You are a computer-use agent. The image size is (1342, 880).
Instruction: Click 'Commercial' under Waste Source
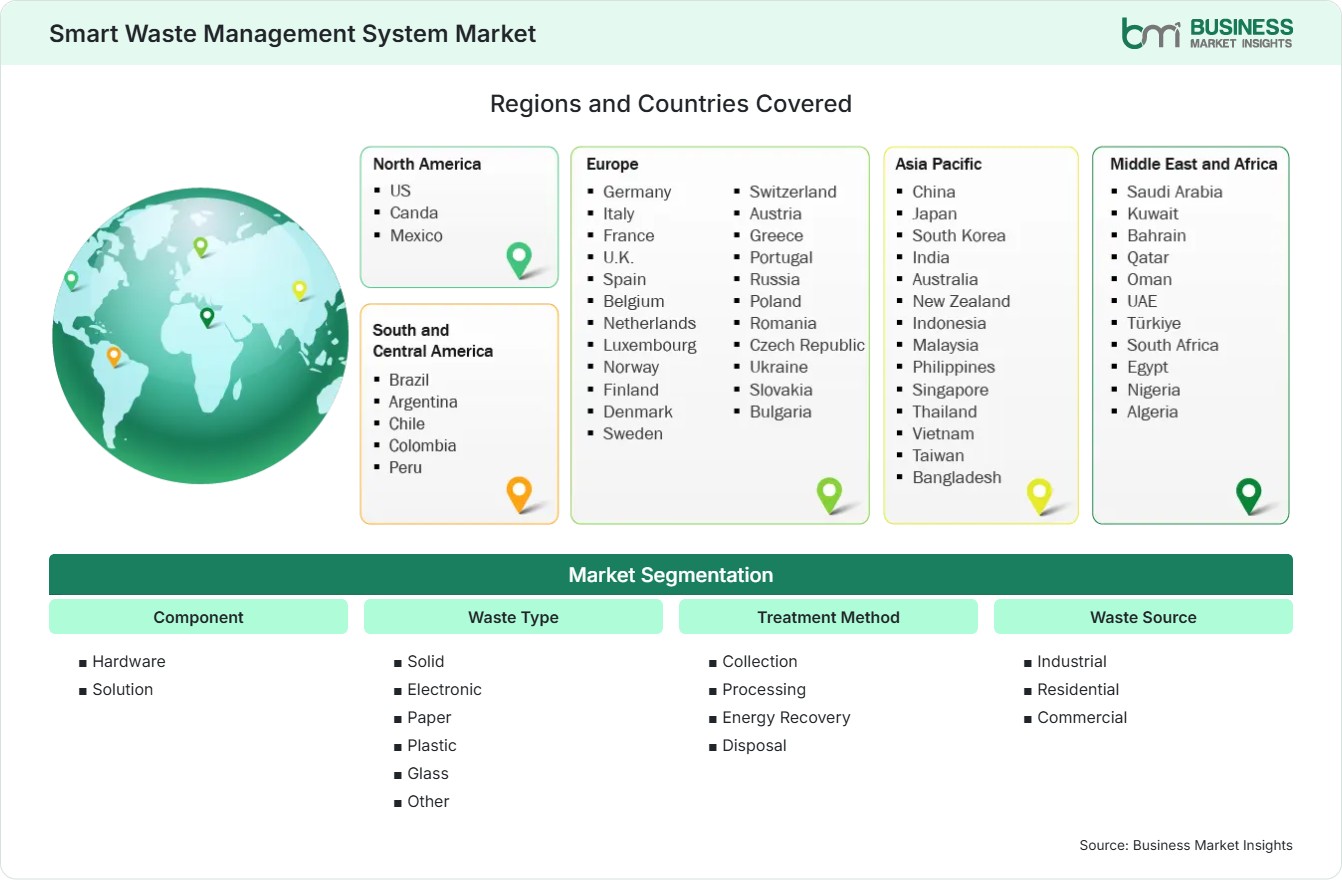1082,718
